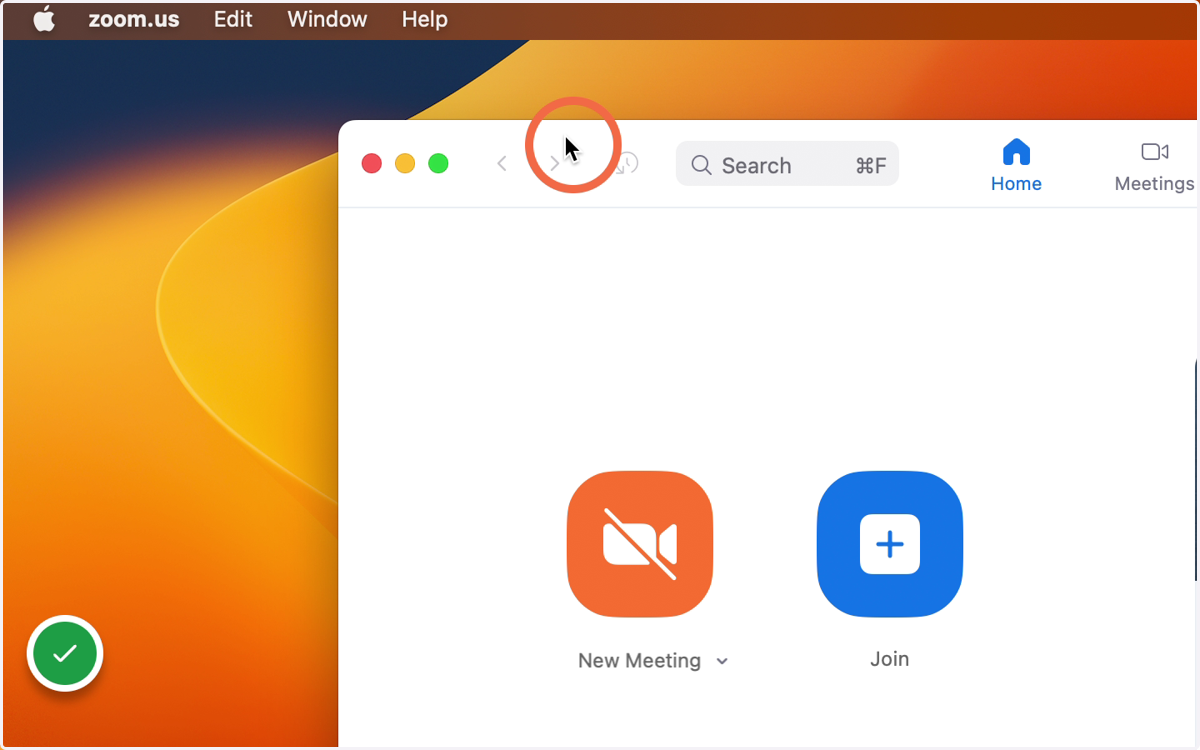The height and width of the screenshot is (750, 1200).
Task: Open the Apple menu
Action: pyautogui.click(x=44, y=19)
